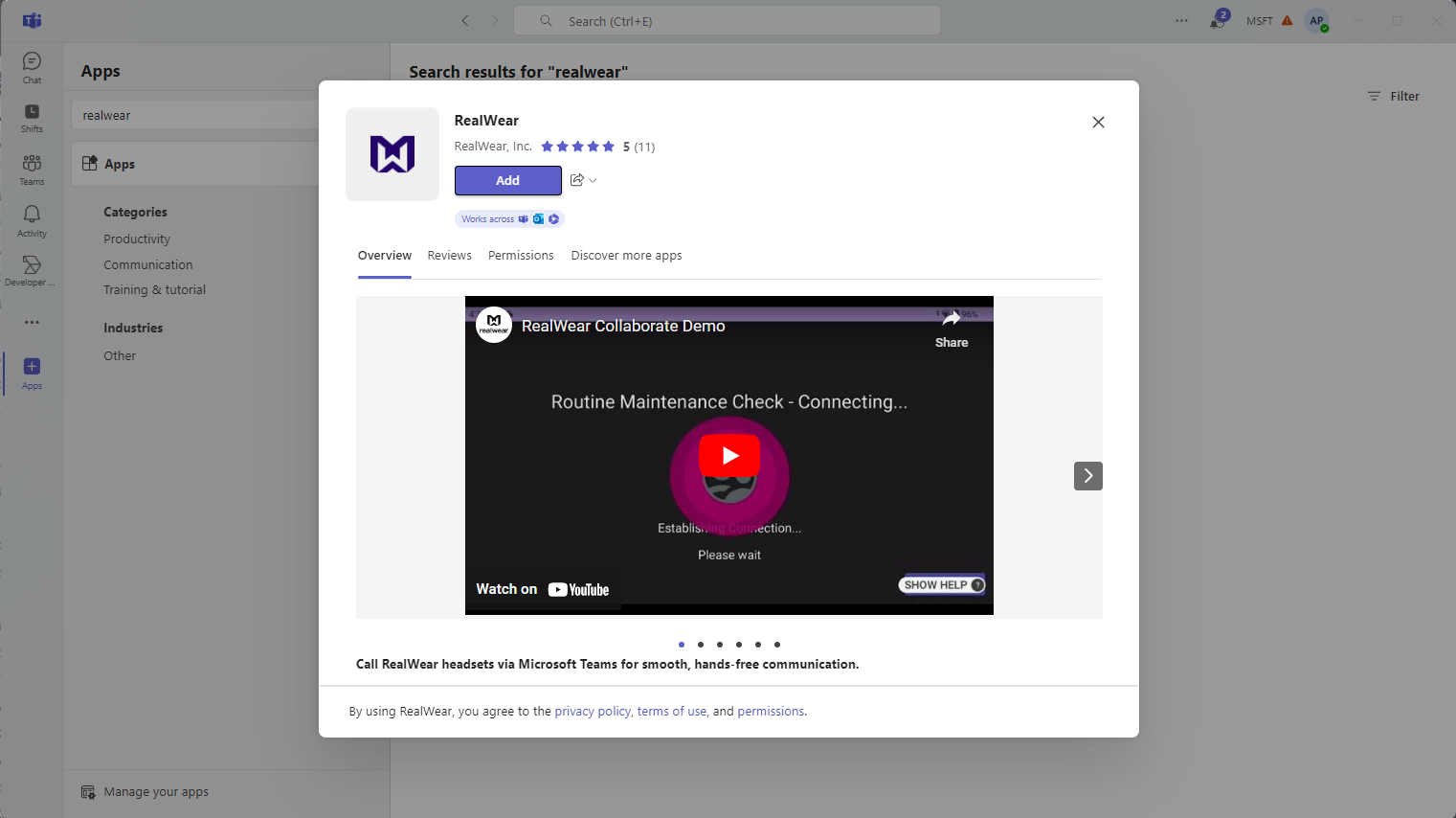The height and width of the screenshot is (818, 1456).
Task: Open the sidebar more options menu
Action: [31, 322]
